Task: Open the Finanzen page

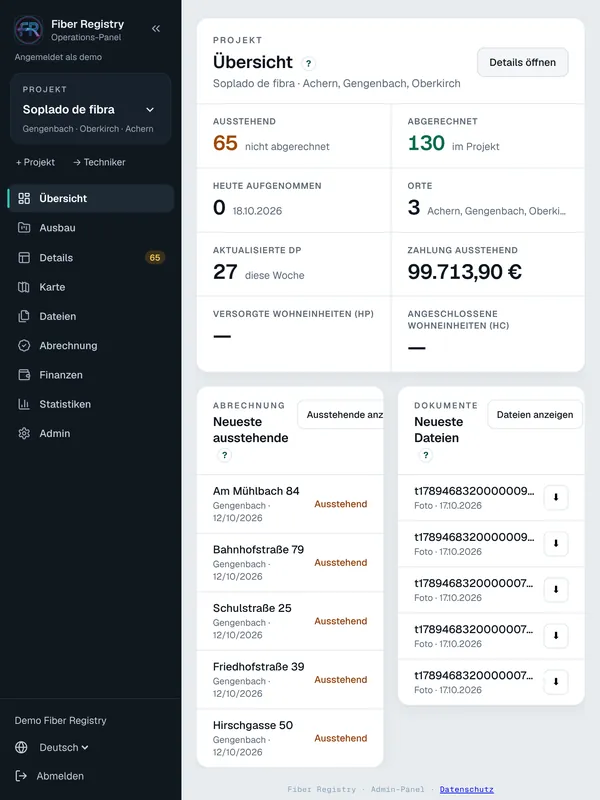Action: point(91,375)
